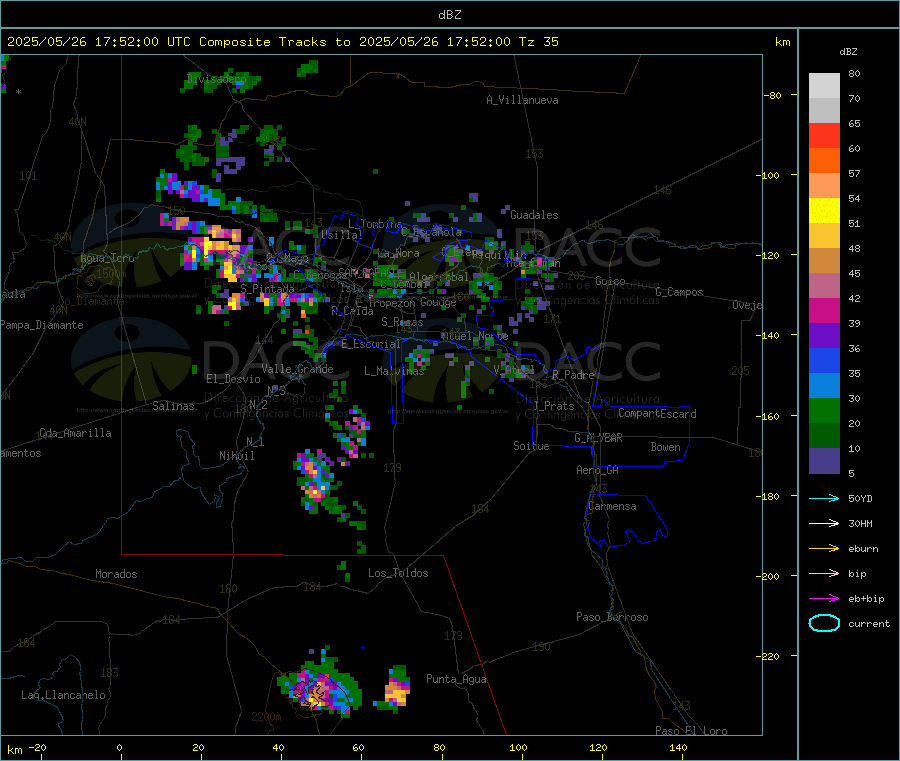The height and width of the screenshot is (761, 900).
Task: Pick the slate purple 5–10 dBZ swatch
Action: pos(824,461)
